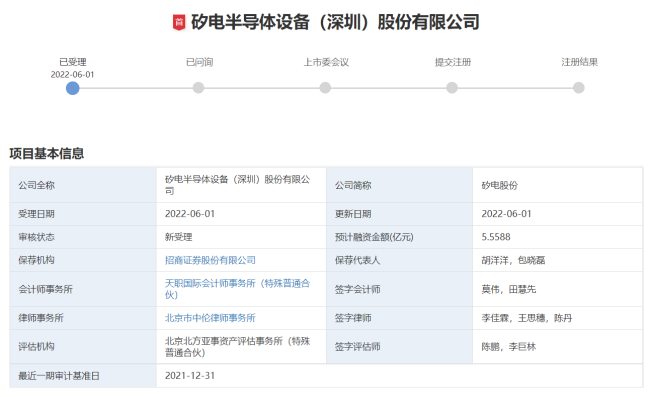Click the 胡洋洋，包晓磊 value cell
This screenshot has width=650, height=397.
(558, 260)
